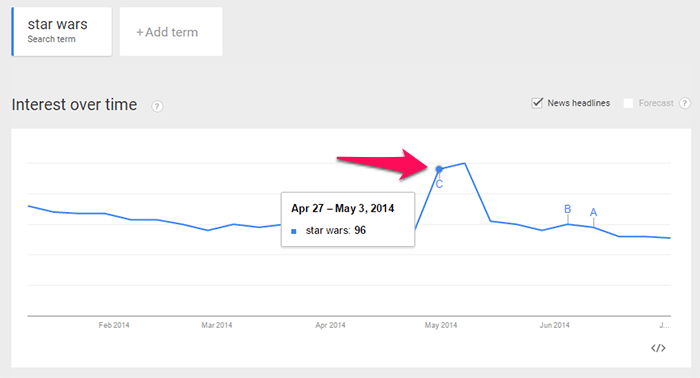
Task: Click the Jun 2014 axis label
Action: (x=554, y=325)
